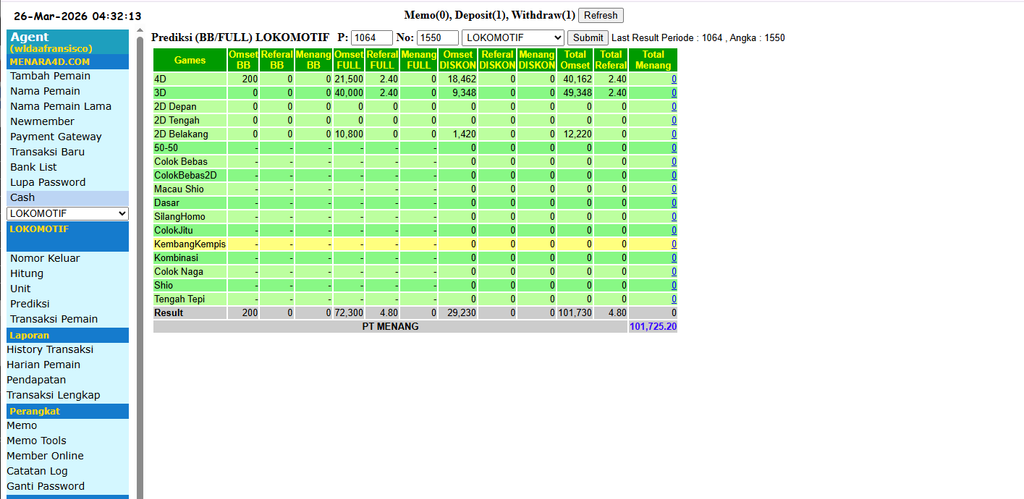The width and height of the screenshot is (1024, 499).
Task: Select Cash in the sidebar
Action: click(22, 197)
